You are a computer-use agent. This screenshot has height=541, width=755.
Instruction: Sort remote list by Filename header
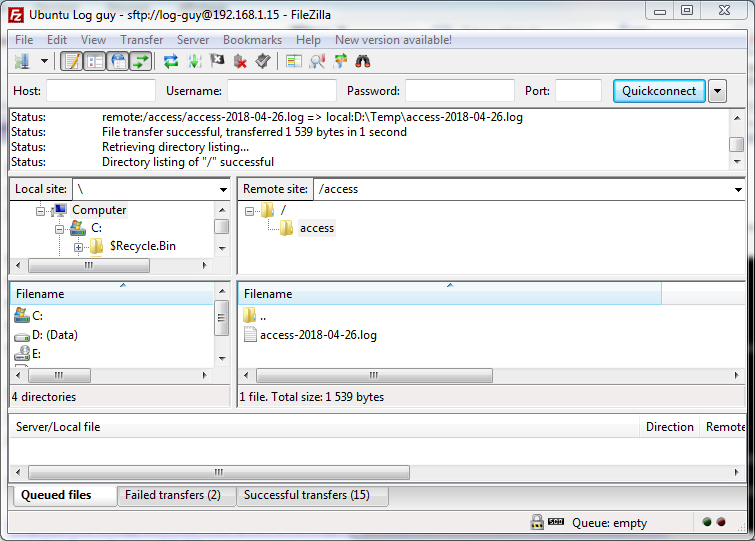[x=450, y=294]
